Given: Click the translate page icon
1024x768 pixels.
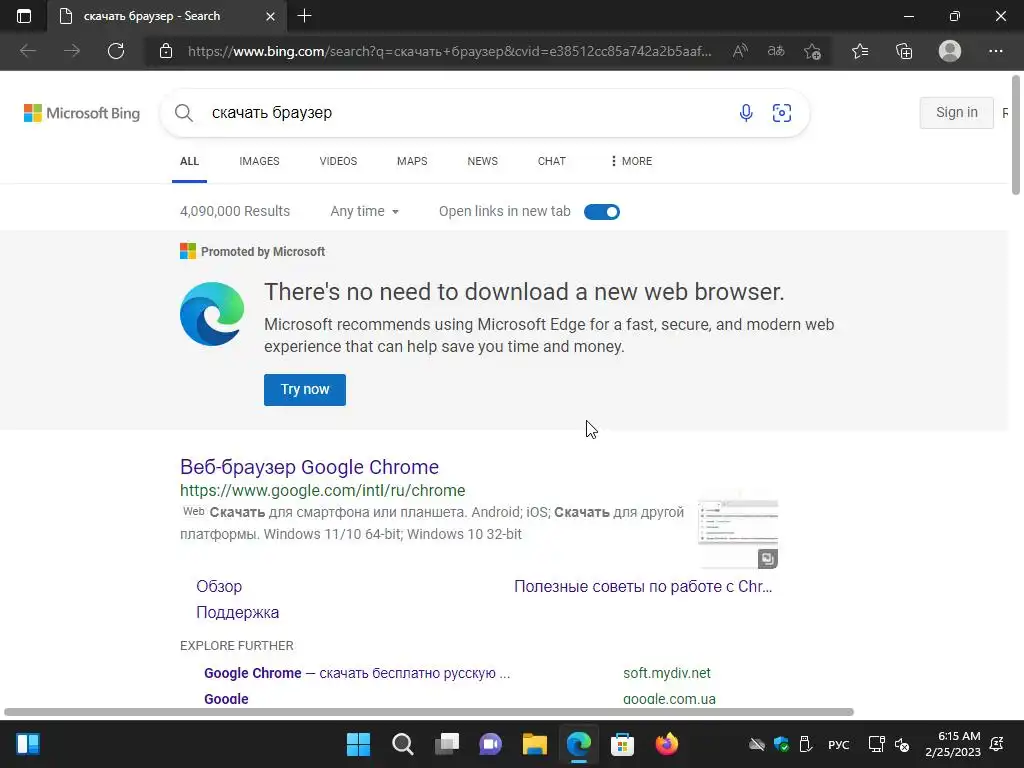Looking at the screenshot, I should [776, 51].
